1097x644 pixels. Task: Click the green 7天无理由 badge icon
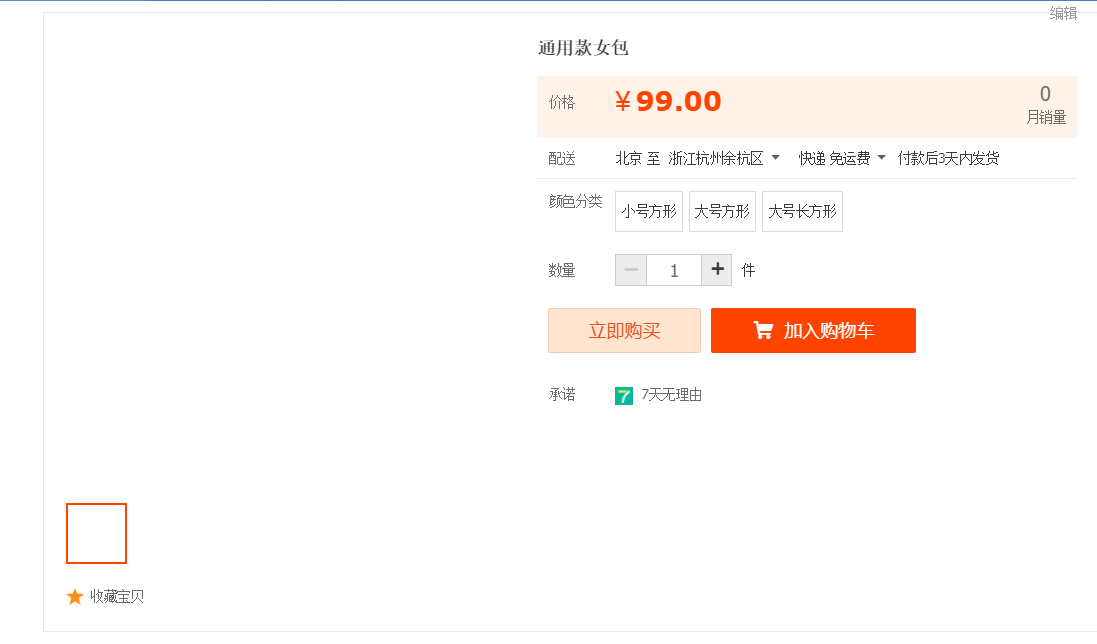point(624,395)
